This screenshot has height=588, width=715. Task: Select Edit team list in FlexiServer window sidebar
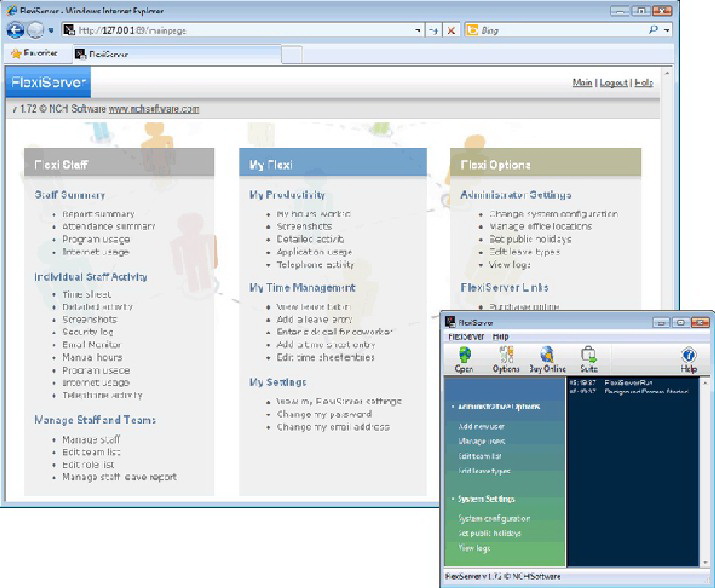tap(480, 456)
